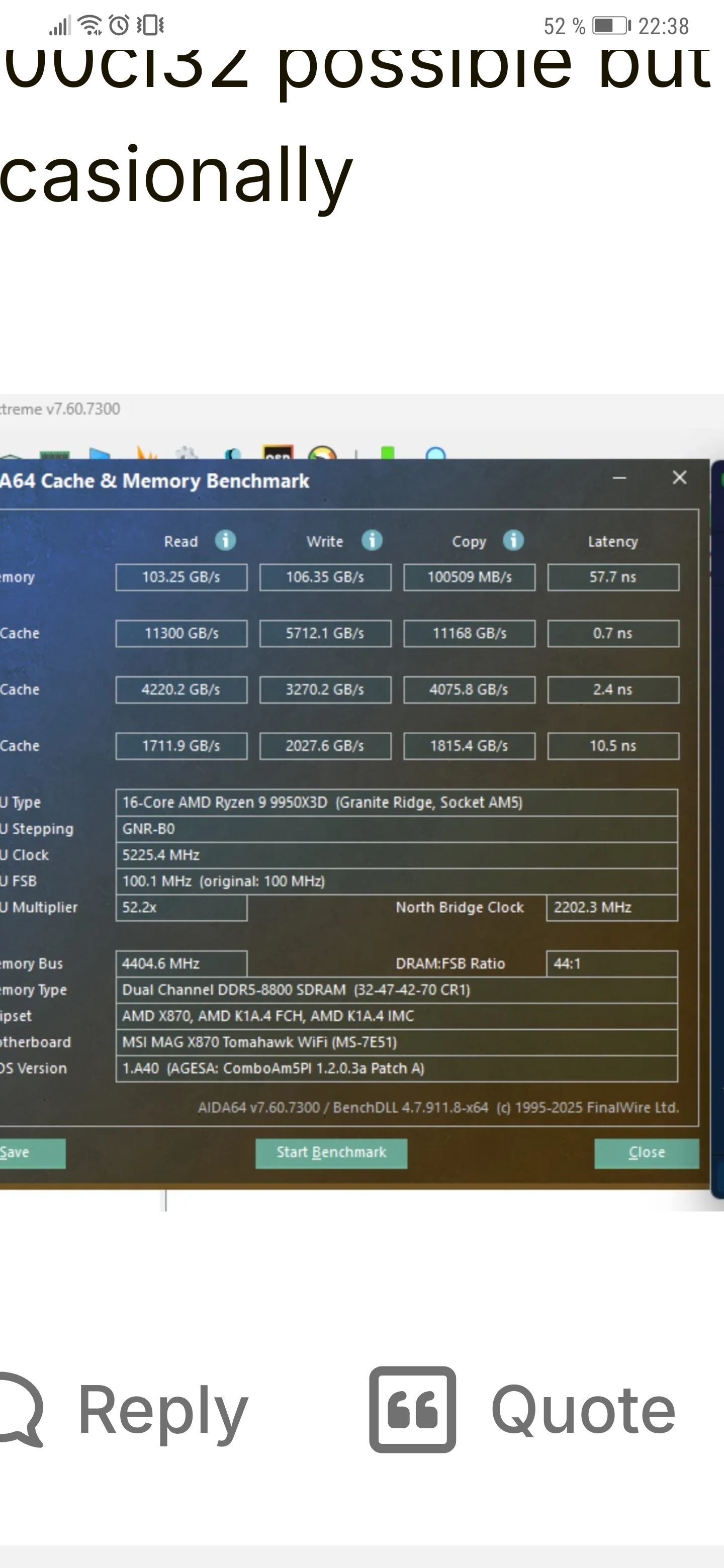Click the AIDA64 version footer text
The width and height of the screenshot is (724, 1568).
(438, 1107)
